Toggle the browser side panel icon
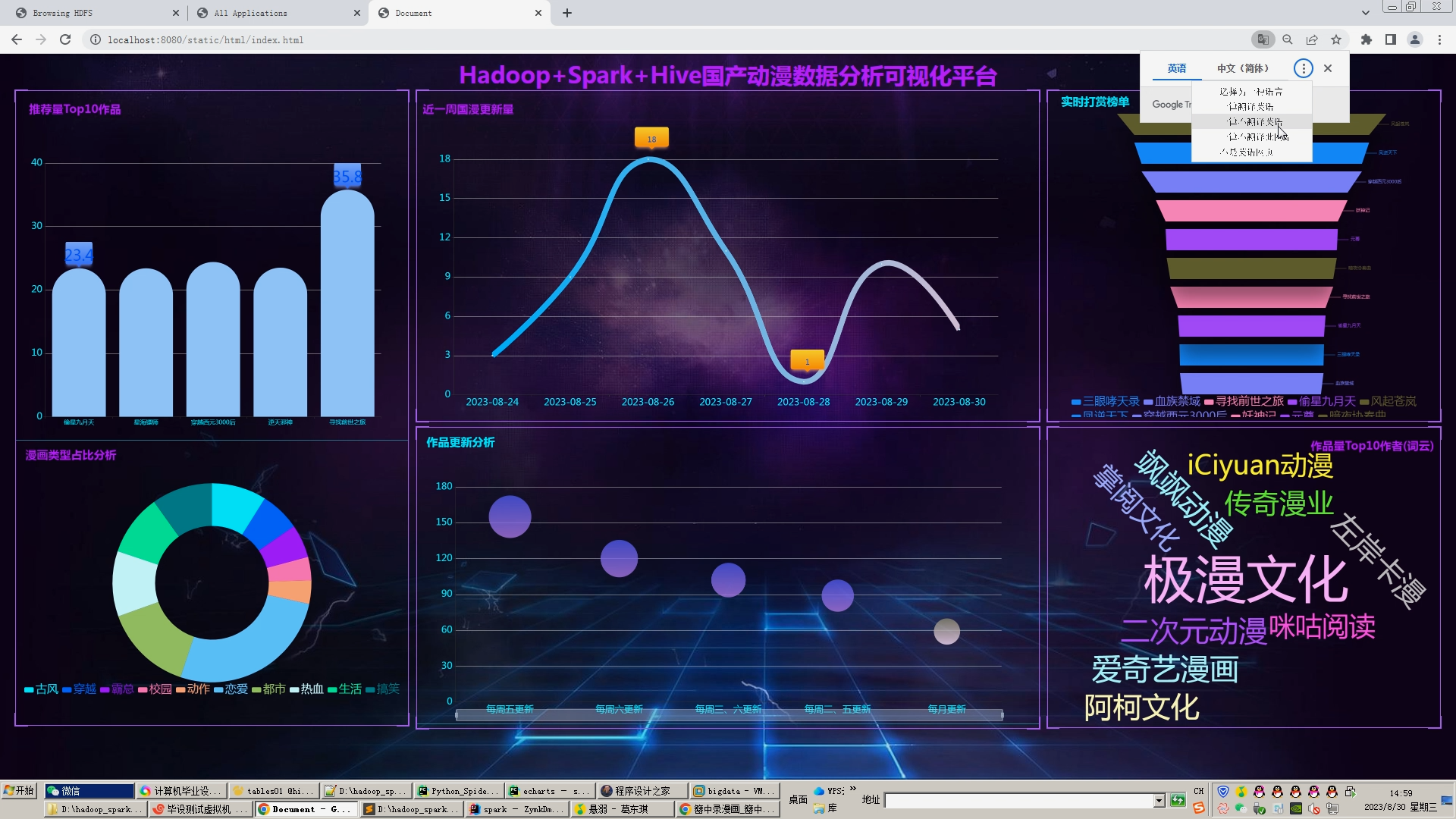1456x819 pixels. 1391,39
